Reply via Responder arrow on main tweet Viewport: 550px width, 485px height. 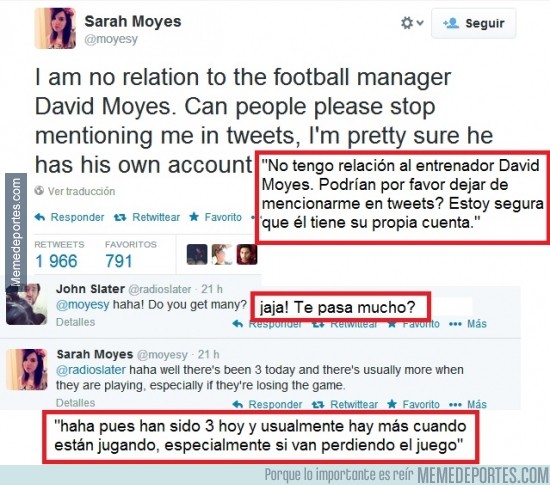click(69, 217)
